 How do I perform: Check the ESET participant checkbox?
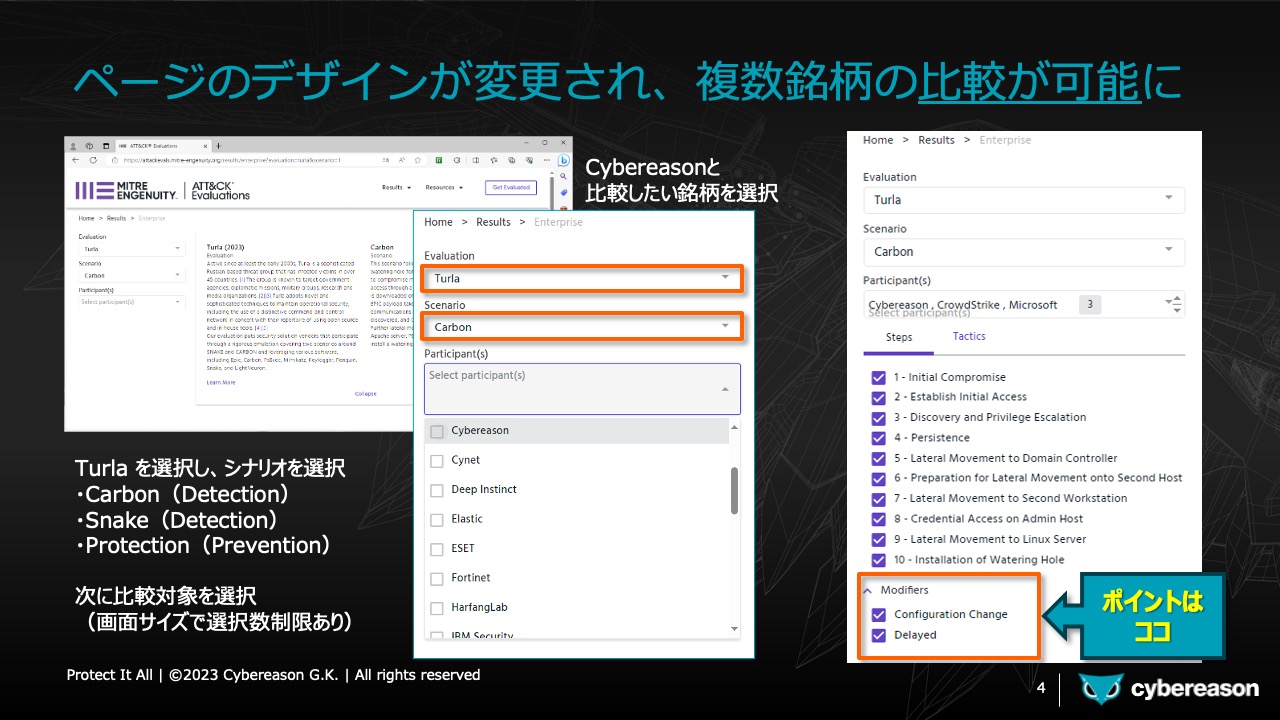coord(437,548)
